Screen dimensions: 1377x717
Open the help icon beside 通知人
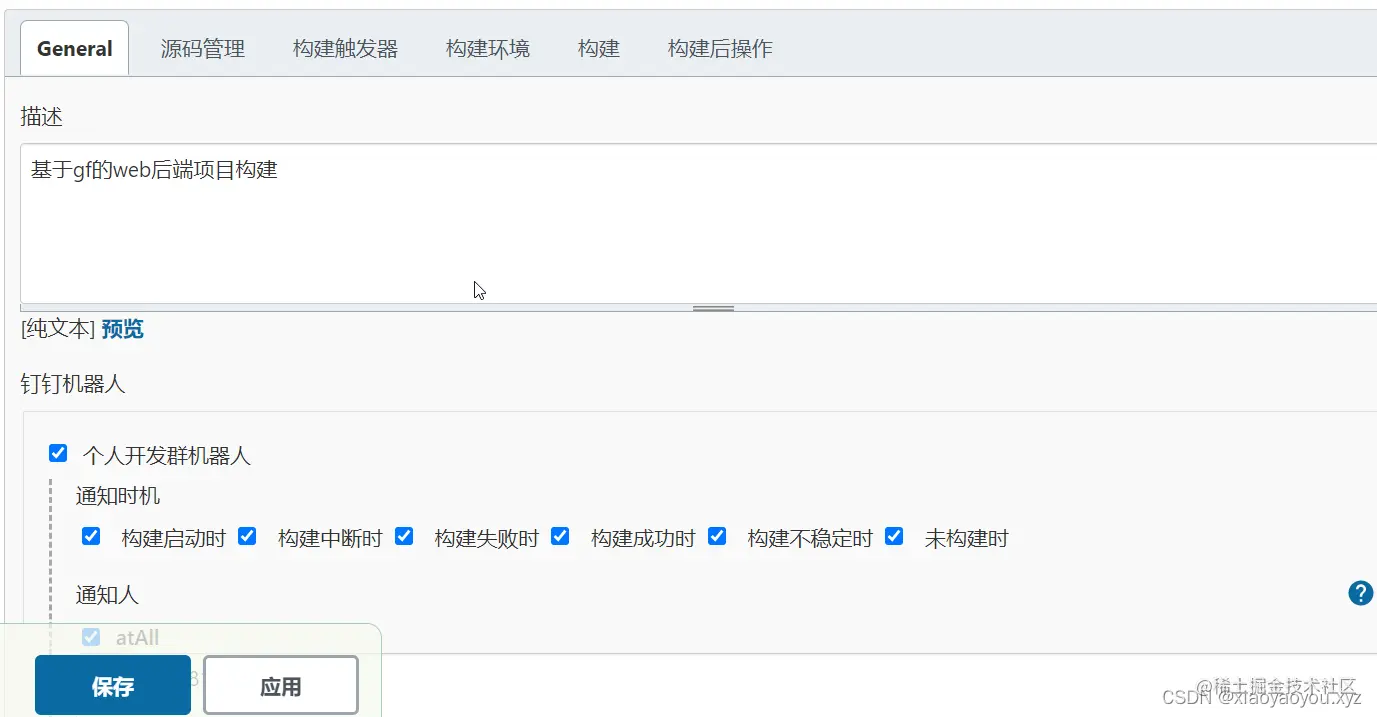click(x=1360, y=593)
